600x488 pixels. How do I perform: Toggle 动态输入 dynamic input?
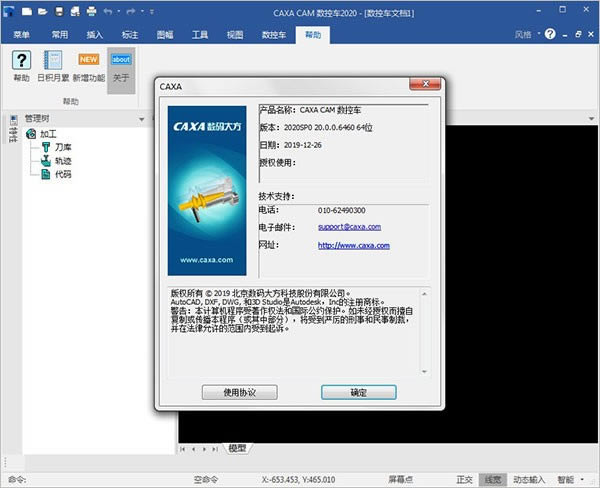point(529,480)
